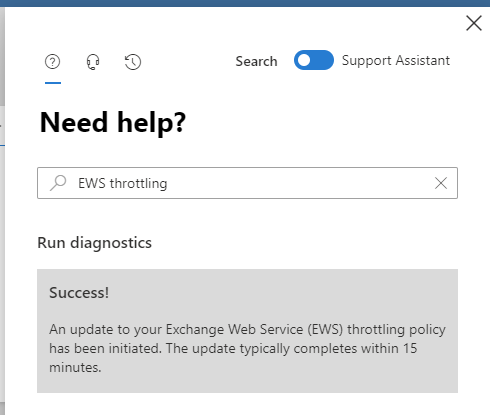The width and height of the screenshot is (490, 415).
Task: Click the magnifier search icon
Action: [x=58, y=183]
